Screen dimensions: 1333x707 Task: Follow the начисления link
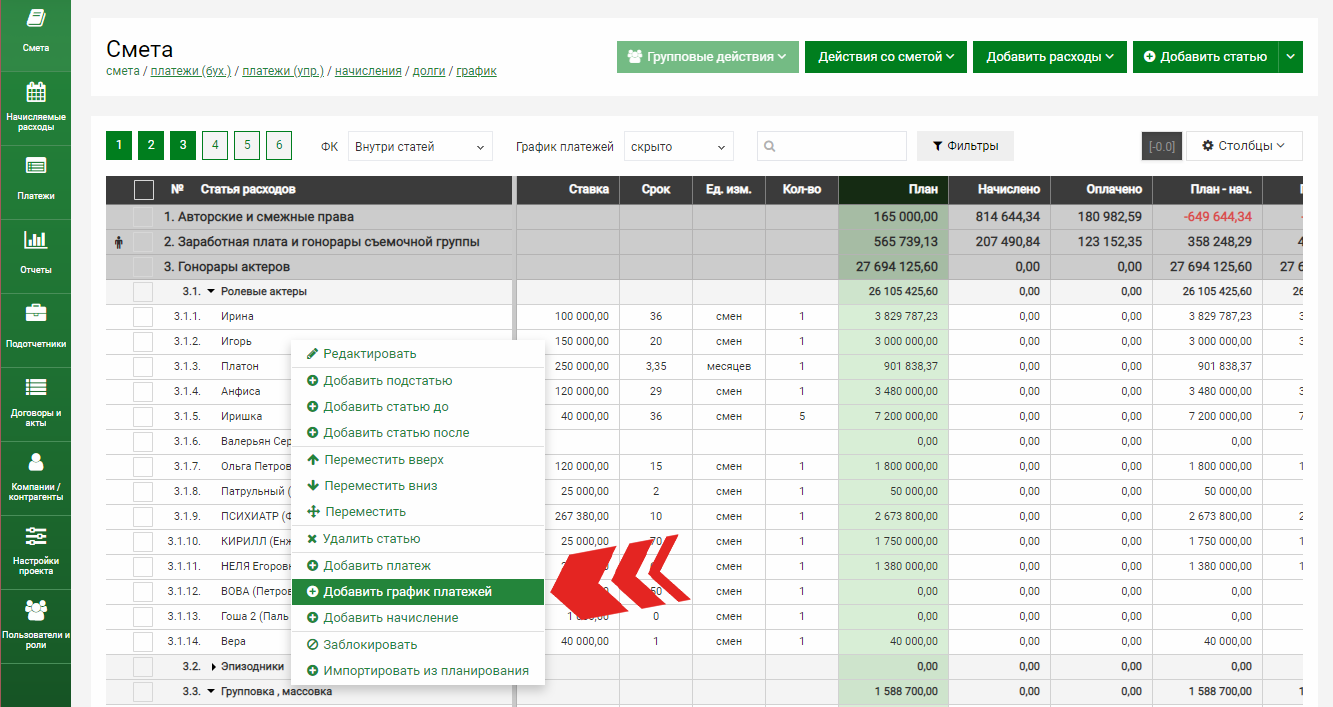368,71
